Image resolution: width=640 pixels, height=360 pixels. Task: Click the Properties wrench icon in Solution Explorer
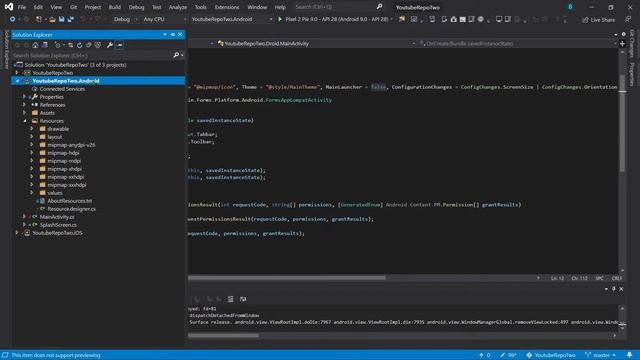pos(110,45)
